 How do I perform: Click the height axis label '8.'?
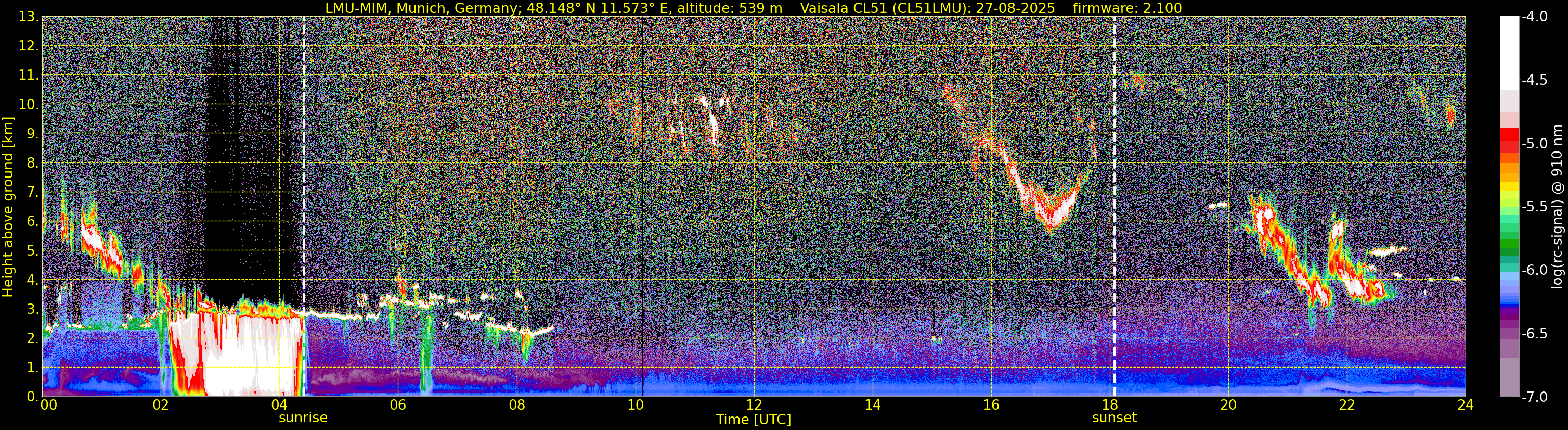pos(32,163)
